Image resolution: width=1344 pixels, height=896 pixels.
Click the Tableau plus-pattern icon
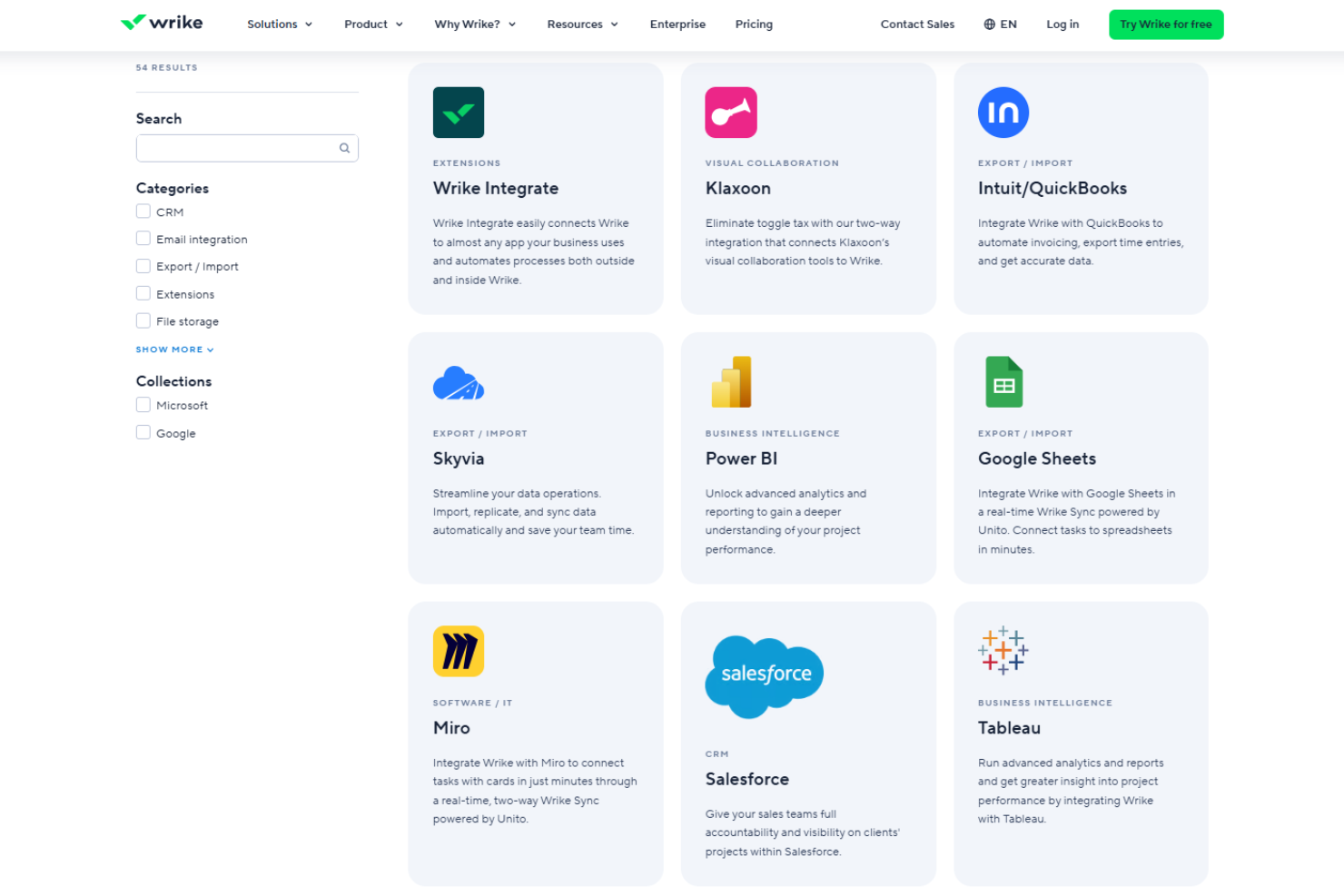pyautogui.click(x=1003, y=651)
